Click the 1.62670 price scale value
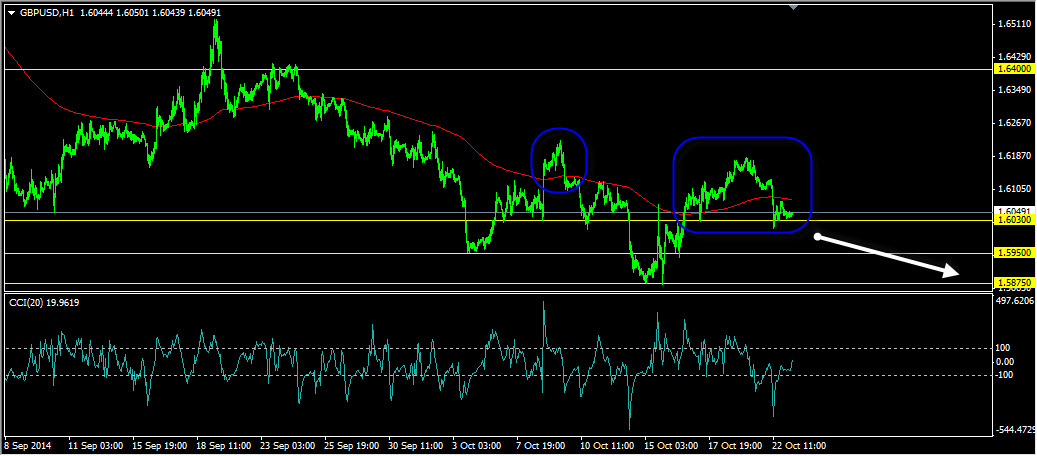The height and width of the screenshot is (456, 1037). pyautogui.click(x=1015, y=123)
